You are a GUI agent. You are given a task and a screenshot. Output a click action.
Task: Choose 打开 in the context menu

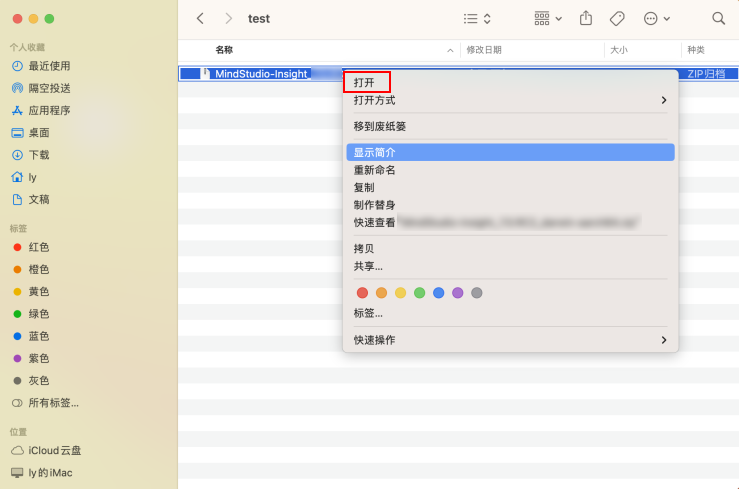pyautogui.click(x=510, y=82)
